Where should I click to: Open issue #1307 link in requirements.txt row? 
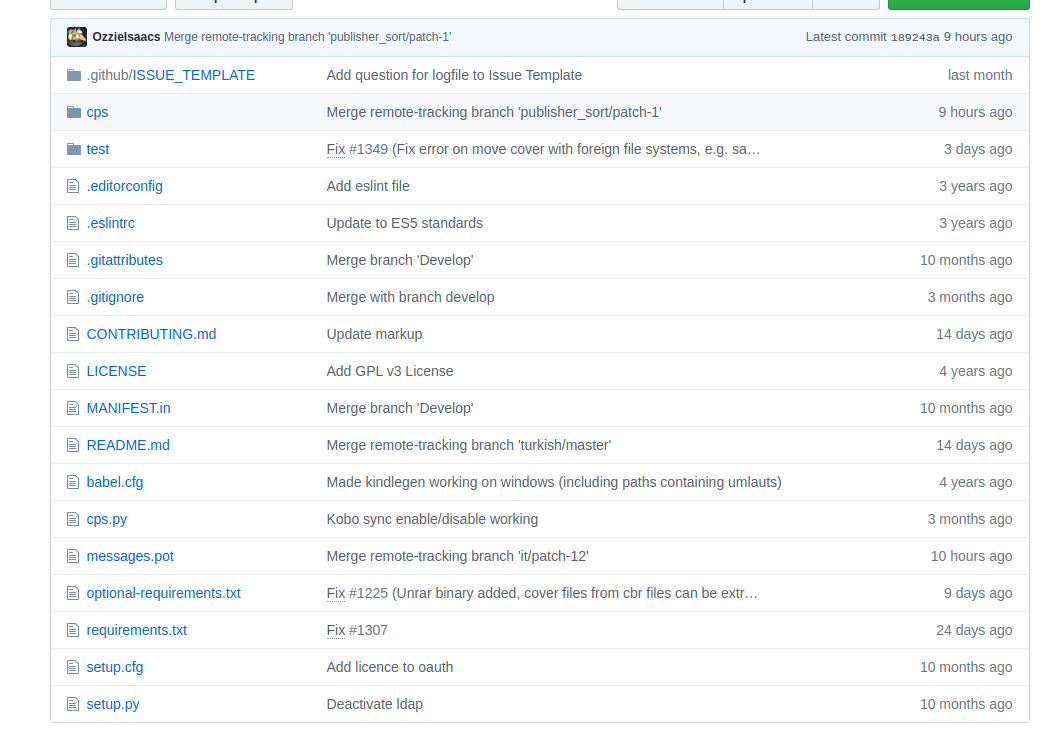click(x=368, y=630)
